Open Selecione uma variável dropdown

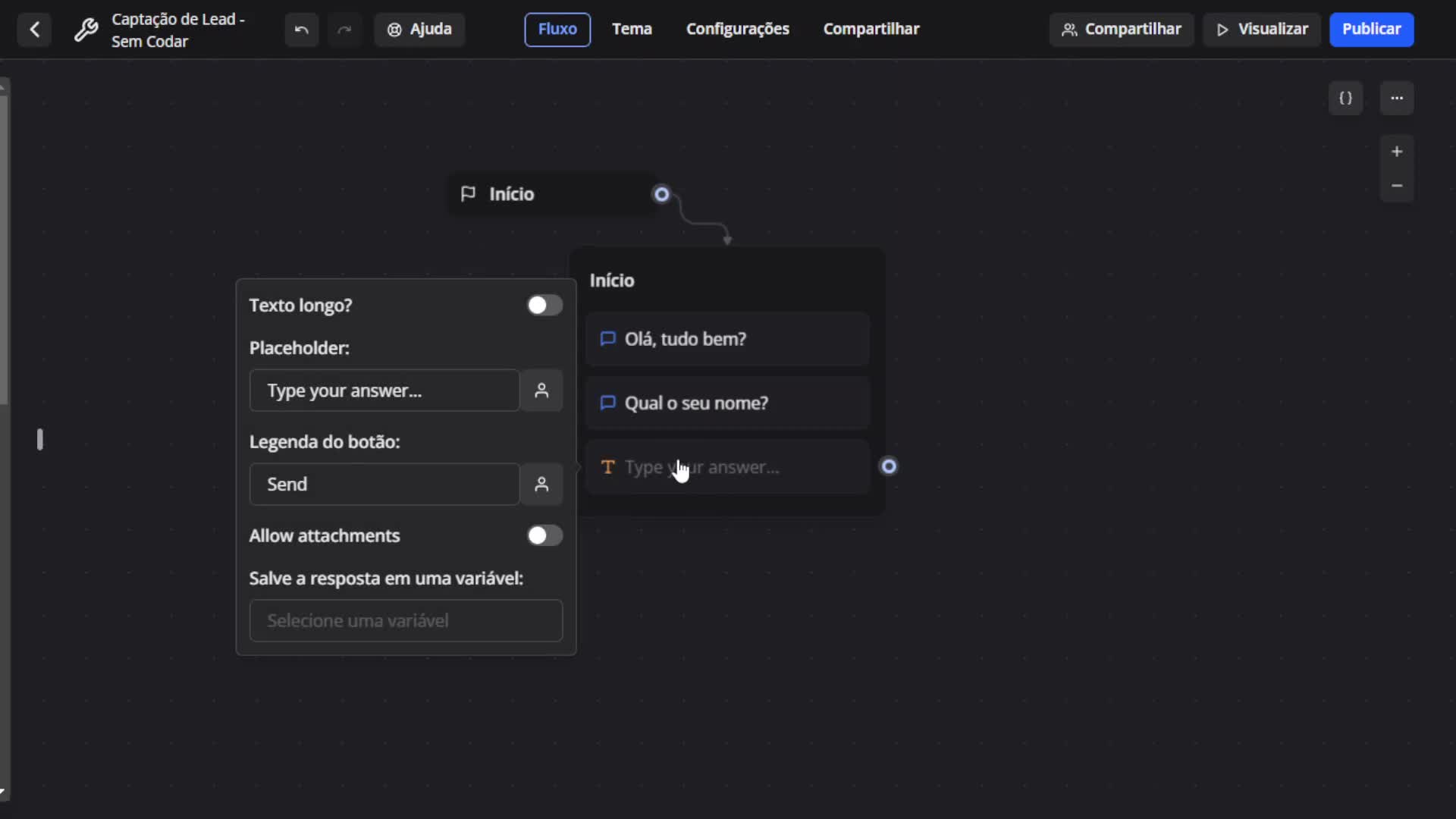[x=406, y=620]
